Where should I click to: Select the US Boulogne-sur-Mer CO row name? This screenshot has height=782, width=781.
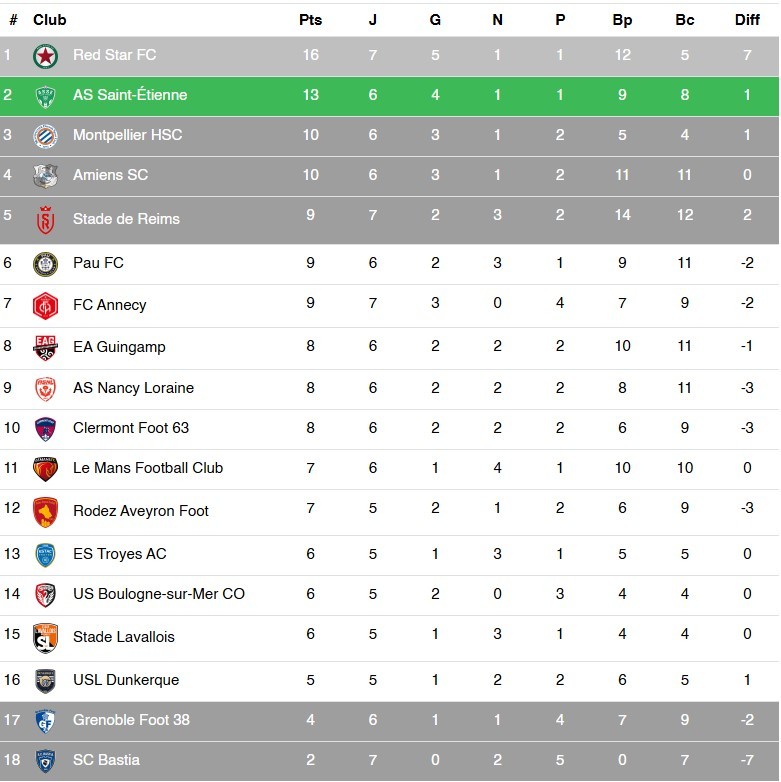click(x=159, y=594)
